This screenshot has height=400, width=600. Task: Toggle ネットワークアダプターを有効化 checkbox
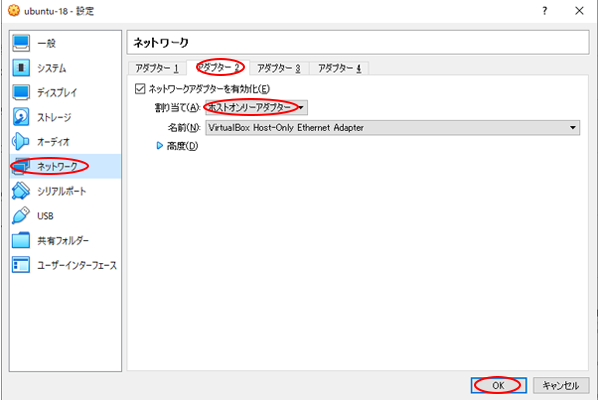(x=140, y=89)
